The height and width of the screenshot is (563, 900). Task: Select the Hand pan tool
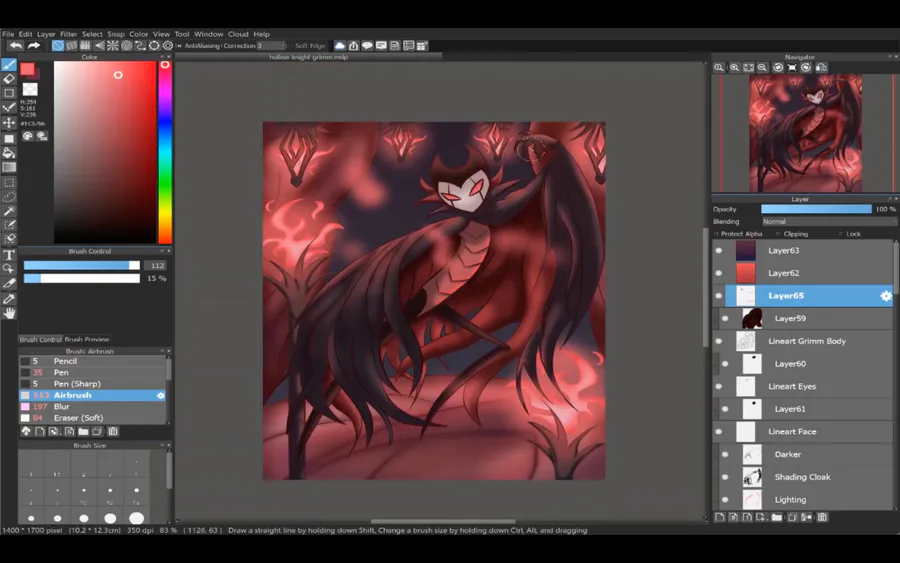click(9, 313)
